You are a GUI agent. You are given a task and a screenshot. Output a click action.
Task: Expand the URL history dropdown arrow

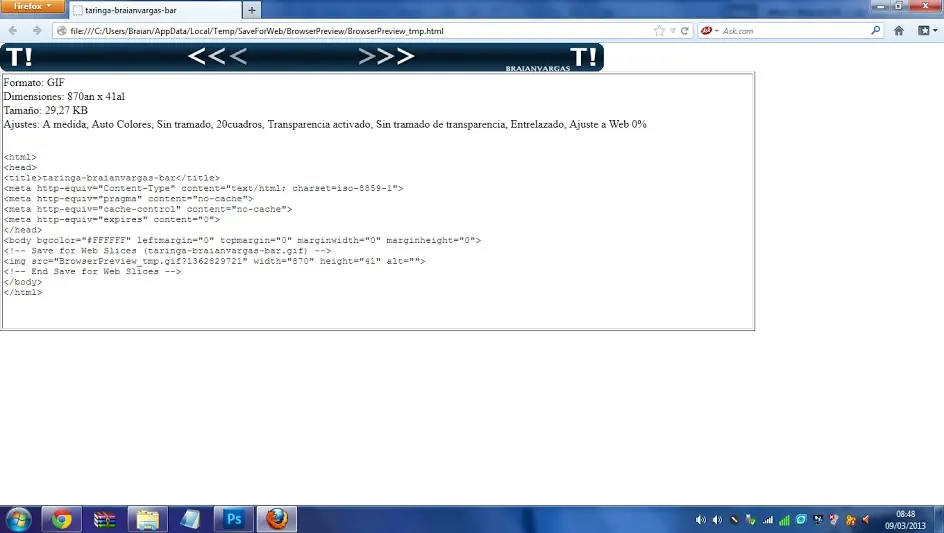point(673,31)
